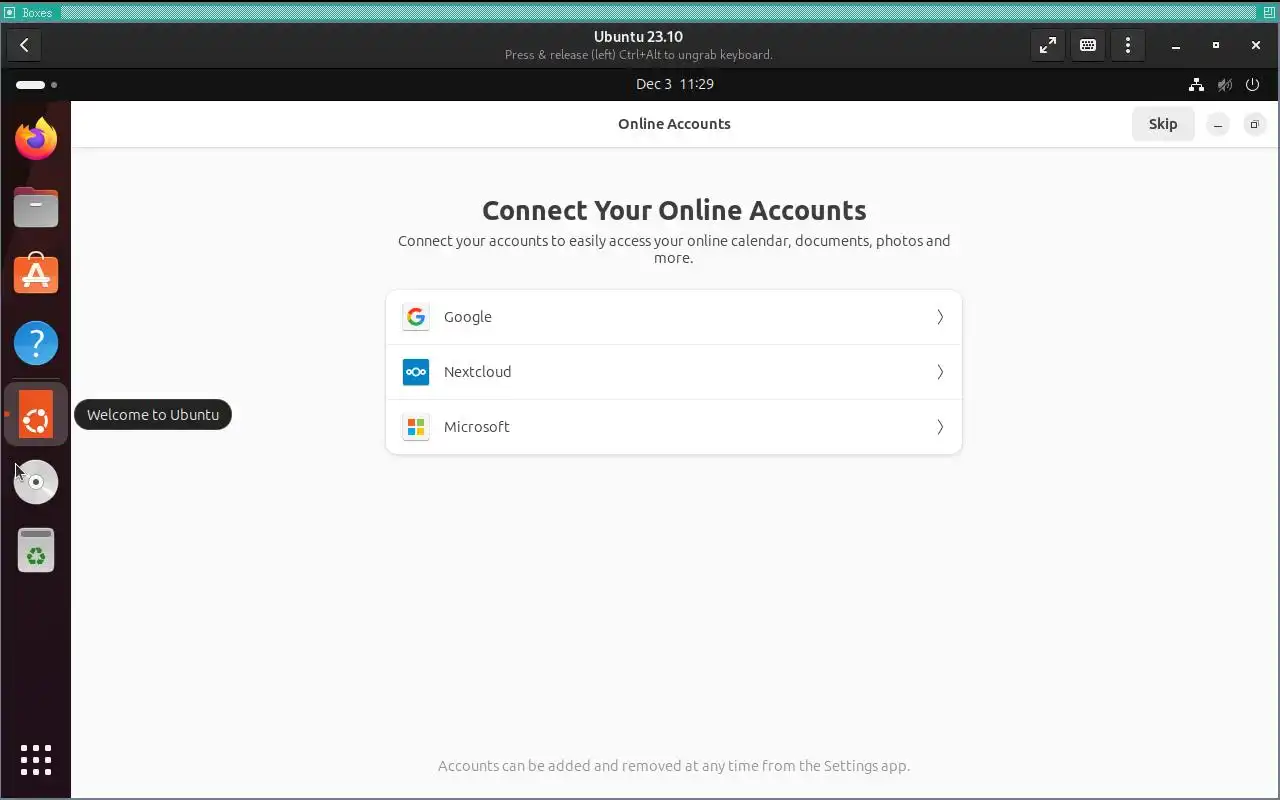The height and width of the screenshot is (800, 1280).
Task: Expand the Microsoft account chevron
Action: 940,427
